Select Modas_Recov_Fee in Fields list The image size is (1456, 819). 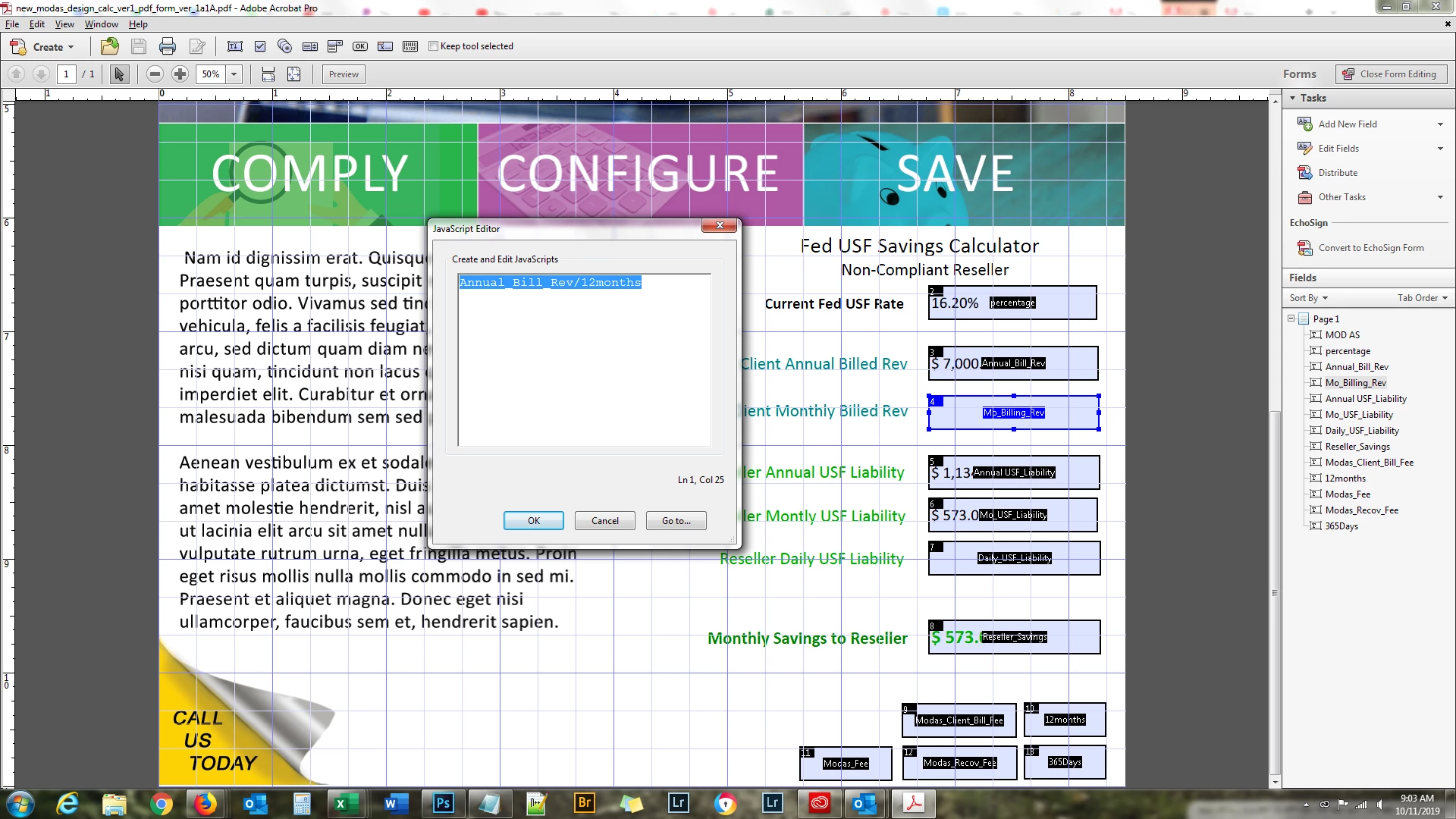coord(1361,510)
